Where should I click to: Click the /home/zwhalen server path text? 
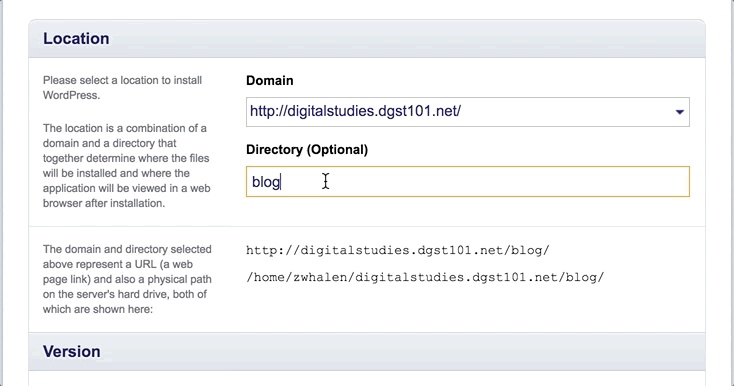tap(425, 277)
